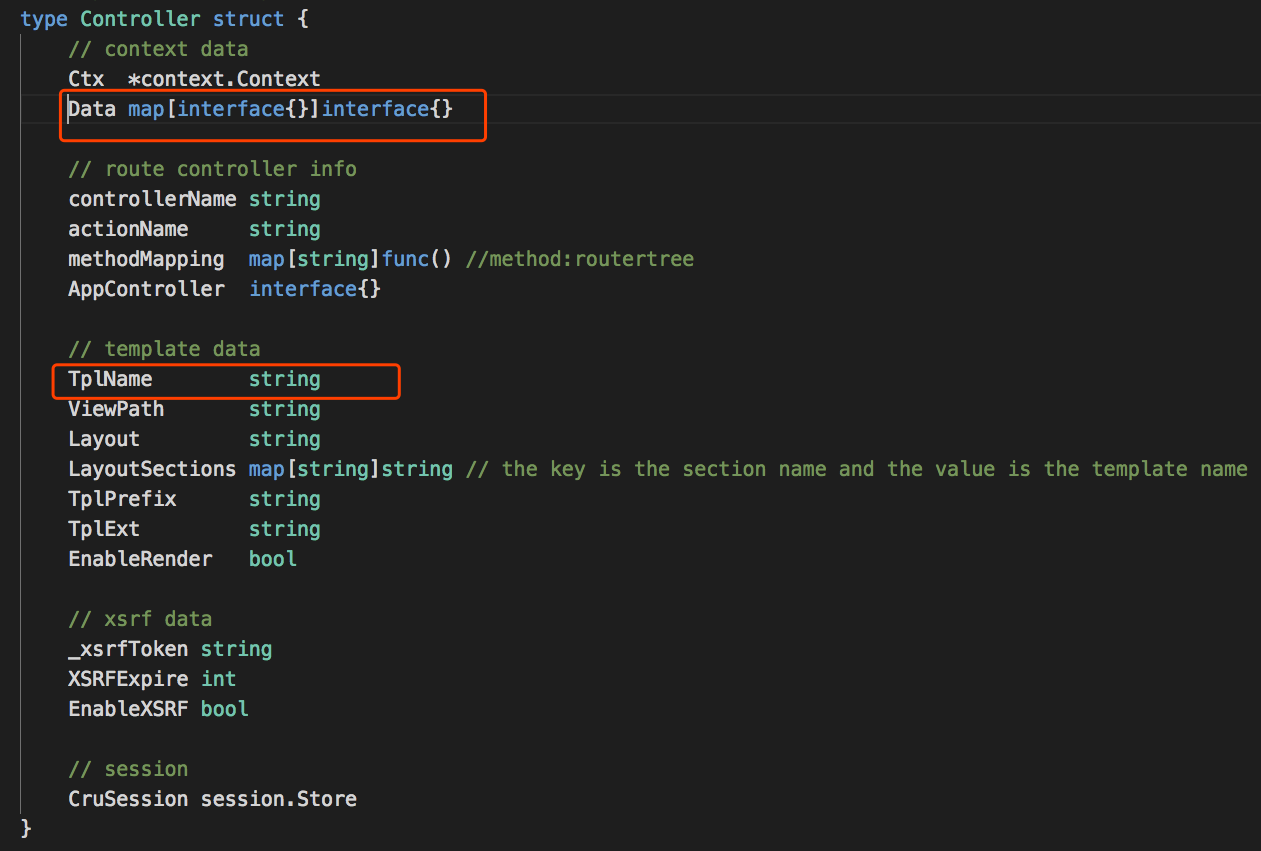1261x851 pixels.
Task: Click the "bool" type after EnableRender
Action: tap(273, 559)
